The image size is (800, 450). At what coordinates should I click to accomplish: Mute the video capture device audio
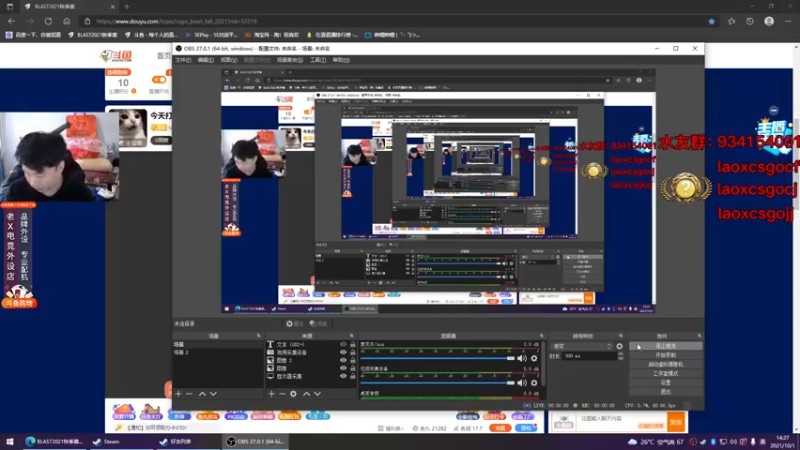point(522,383)
